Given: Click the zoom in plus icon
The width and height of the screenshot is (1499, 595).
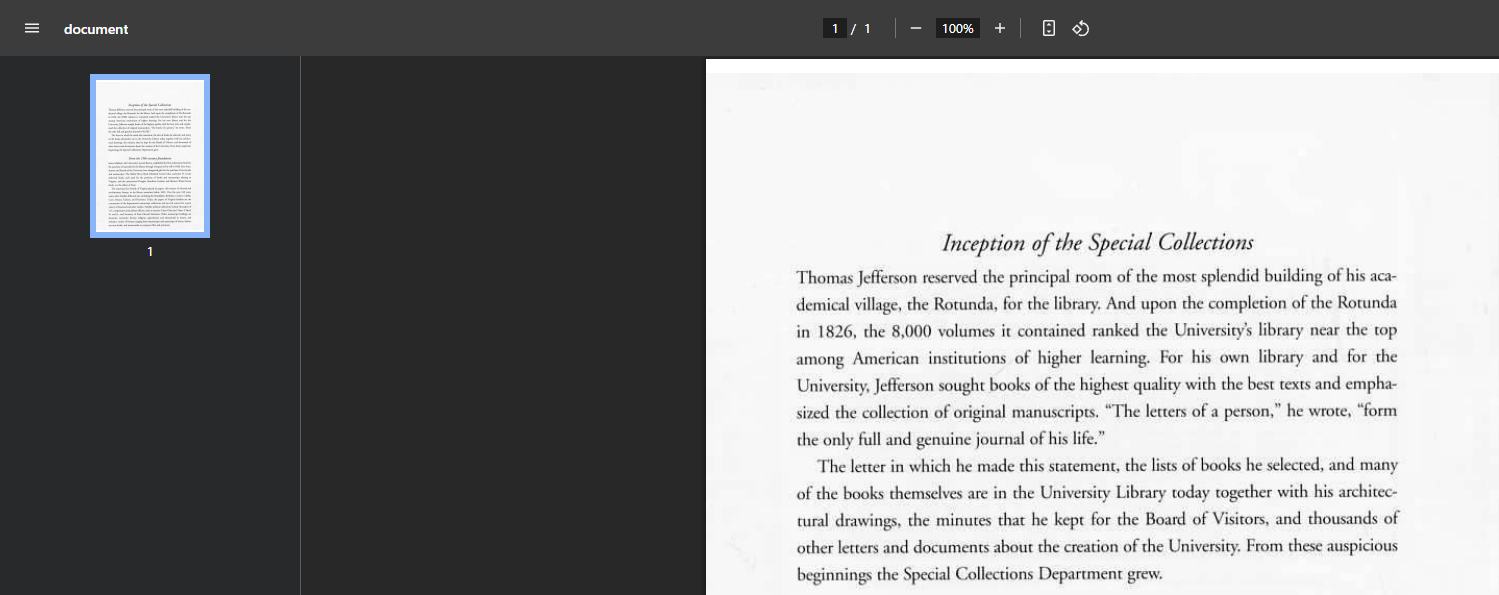Looking at the screenshot, I should click(999, 28).
